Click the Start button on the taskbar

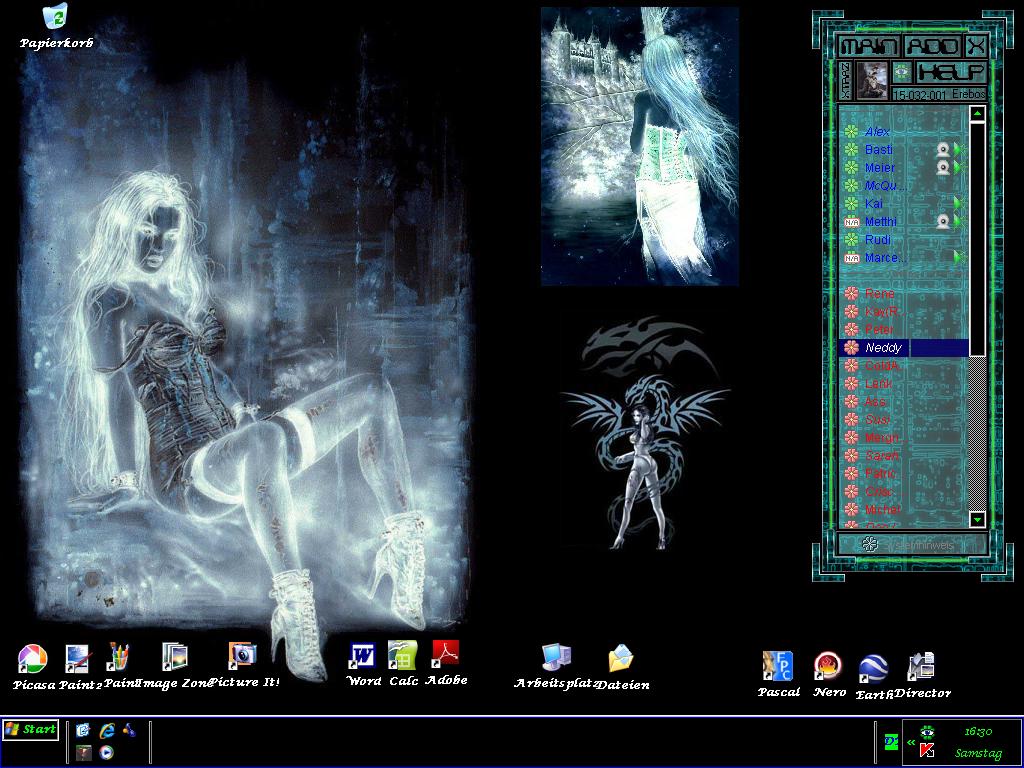30,730
